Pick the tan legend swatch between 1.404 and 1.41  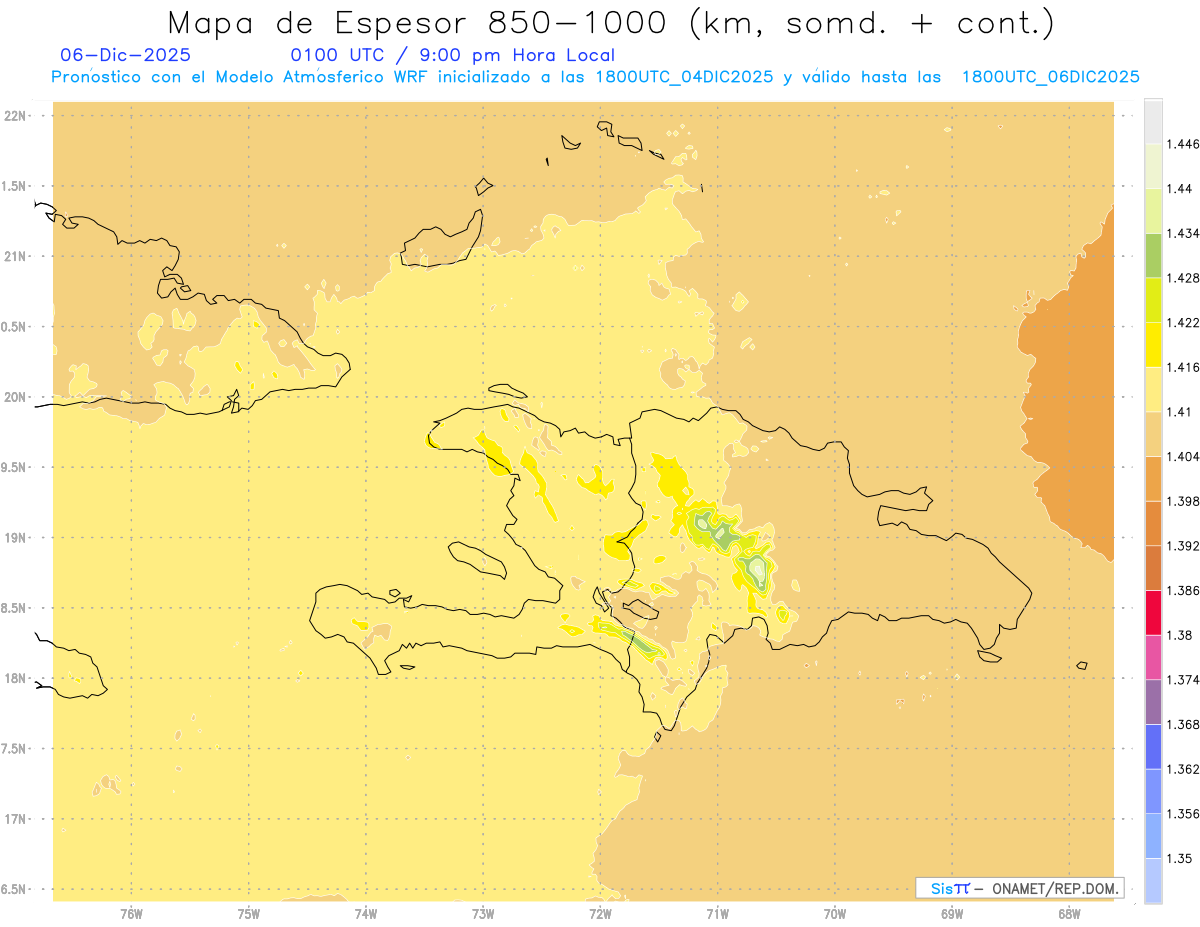1153,434
